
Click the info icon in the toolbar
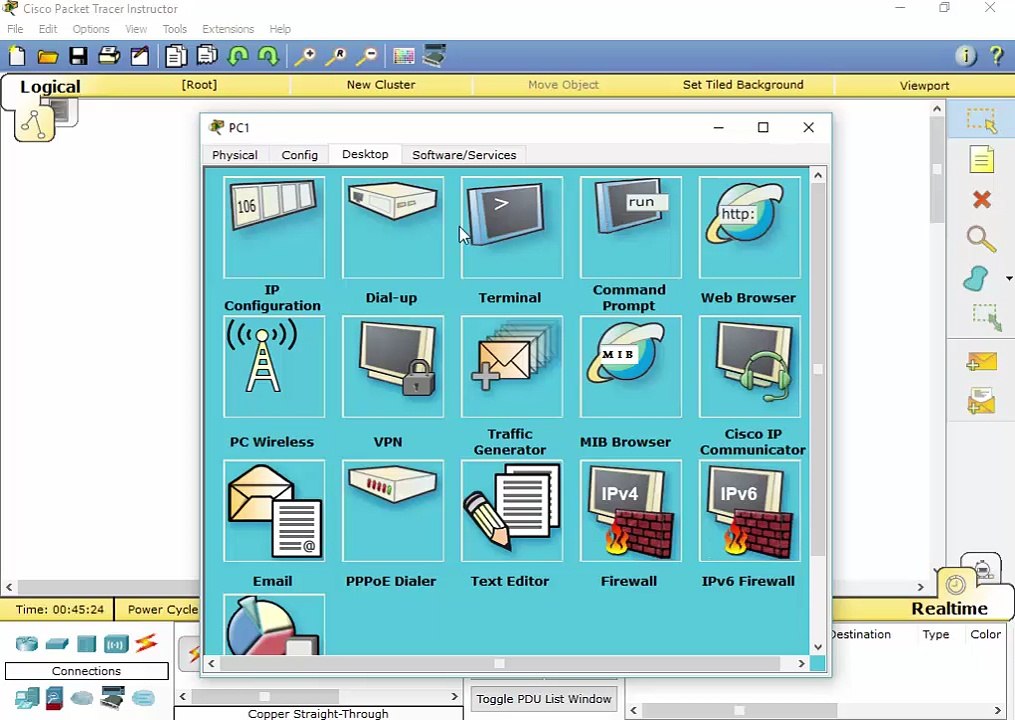965,56
